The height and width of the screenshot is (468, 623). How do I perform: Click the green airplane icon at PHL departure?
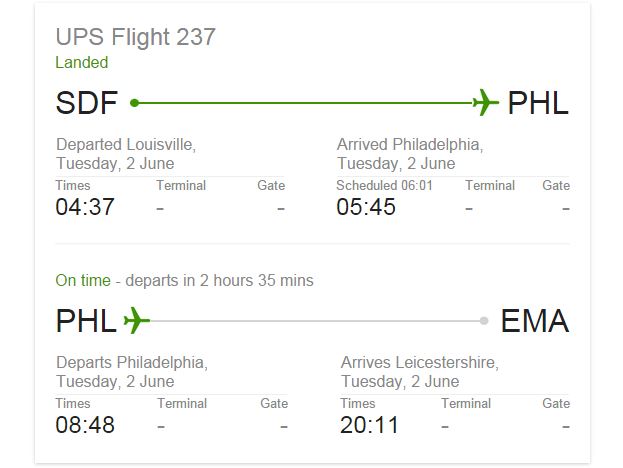tap(137, 320)
